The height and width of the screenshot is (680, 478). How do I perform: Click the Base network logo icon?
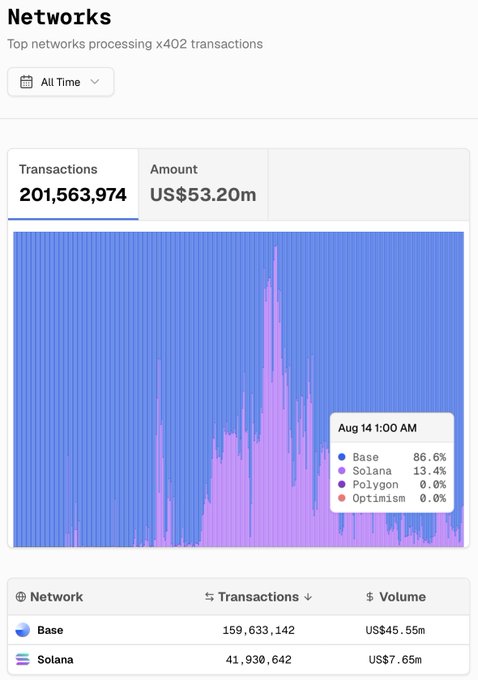click(x=23, y=630)
